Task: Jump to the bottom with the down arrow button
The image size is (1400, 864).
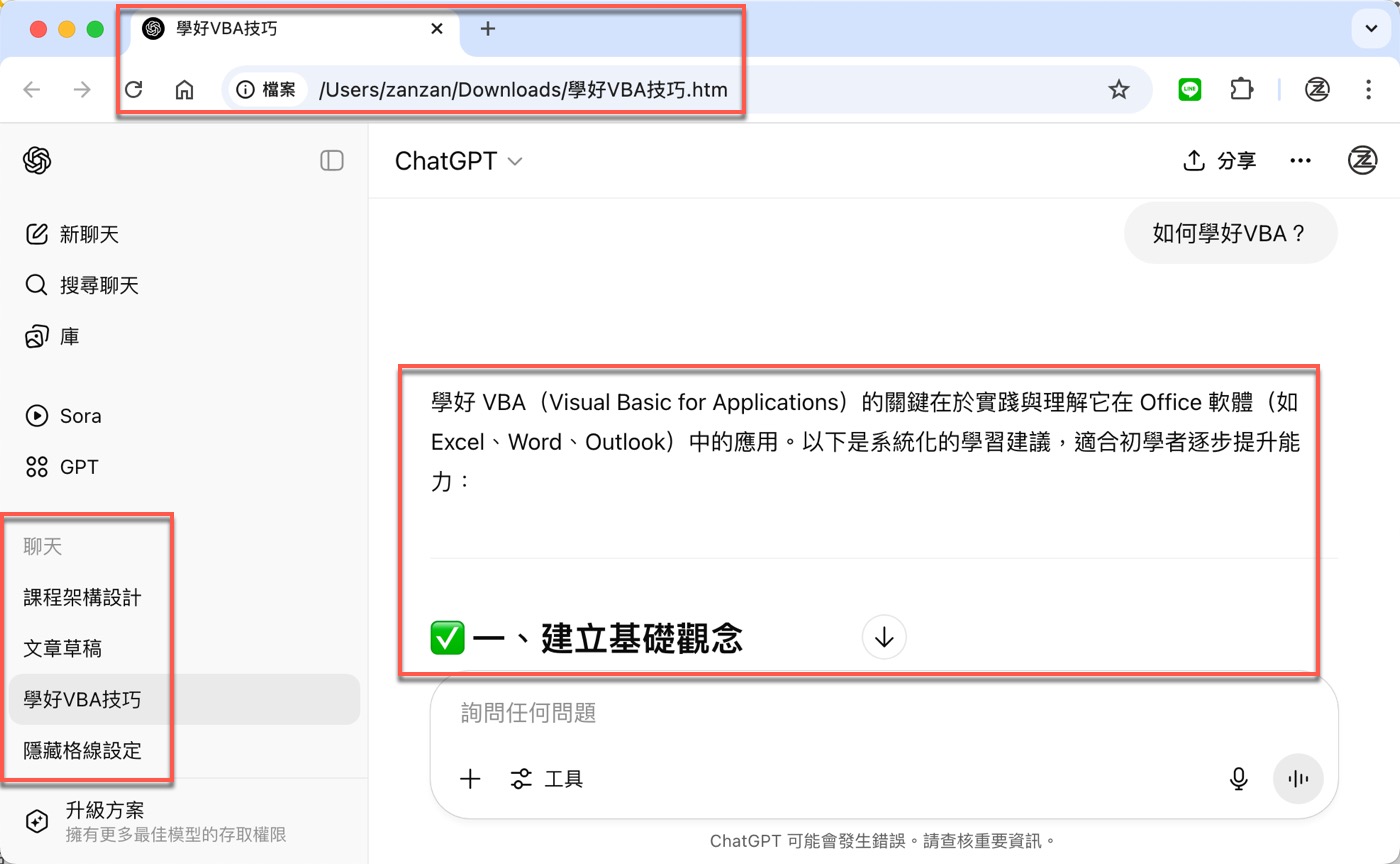Action: 884,637
